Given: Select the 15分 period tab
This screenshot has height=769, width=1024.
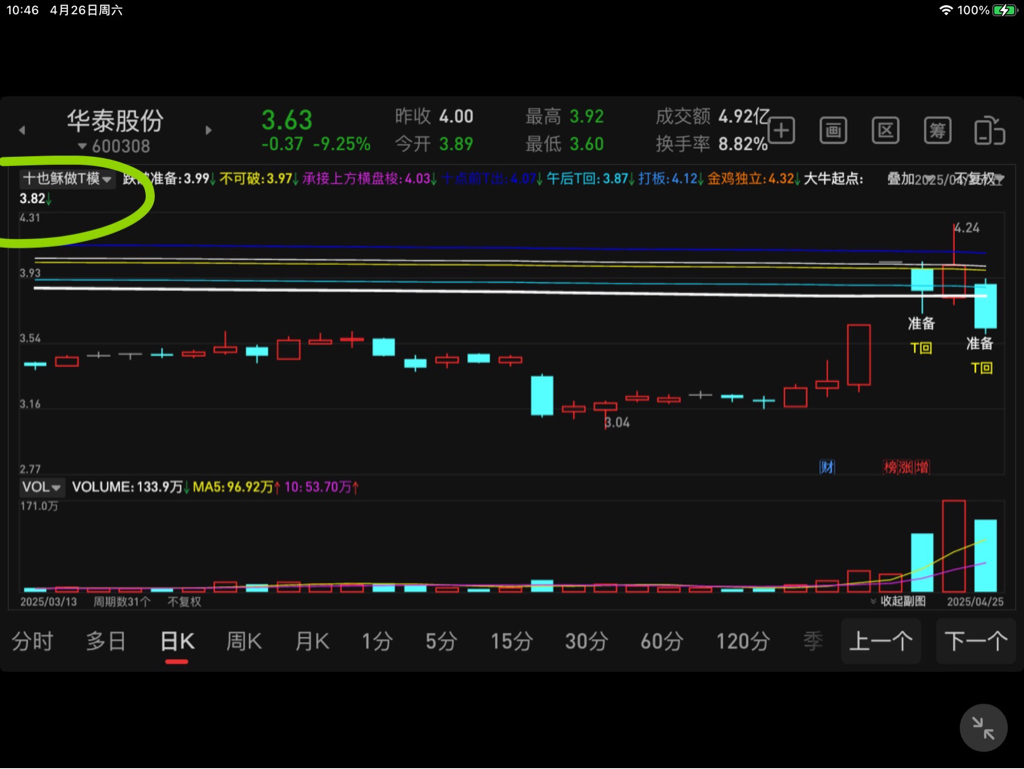Looking at the screenshot, I should coord(511,642).
